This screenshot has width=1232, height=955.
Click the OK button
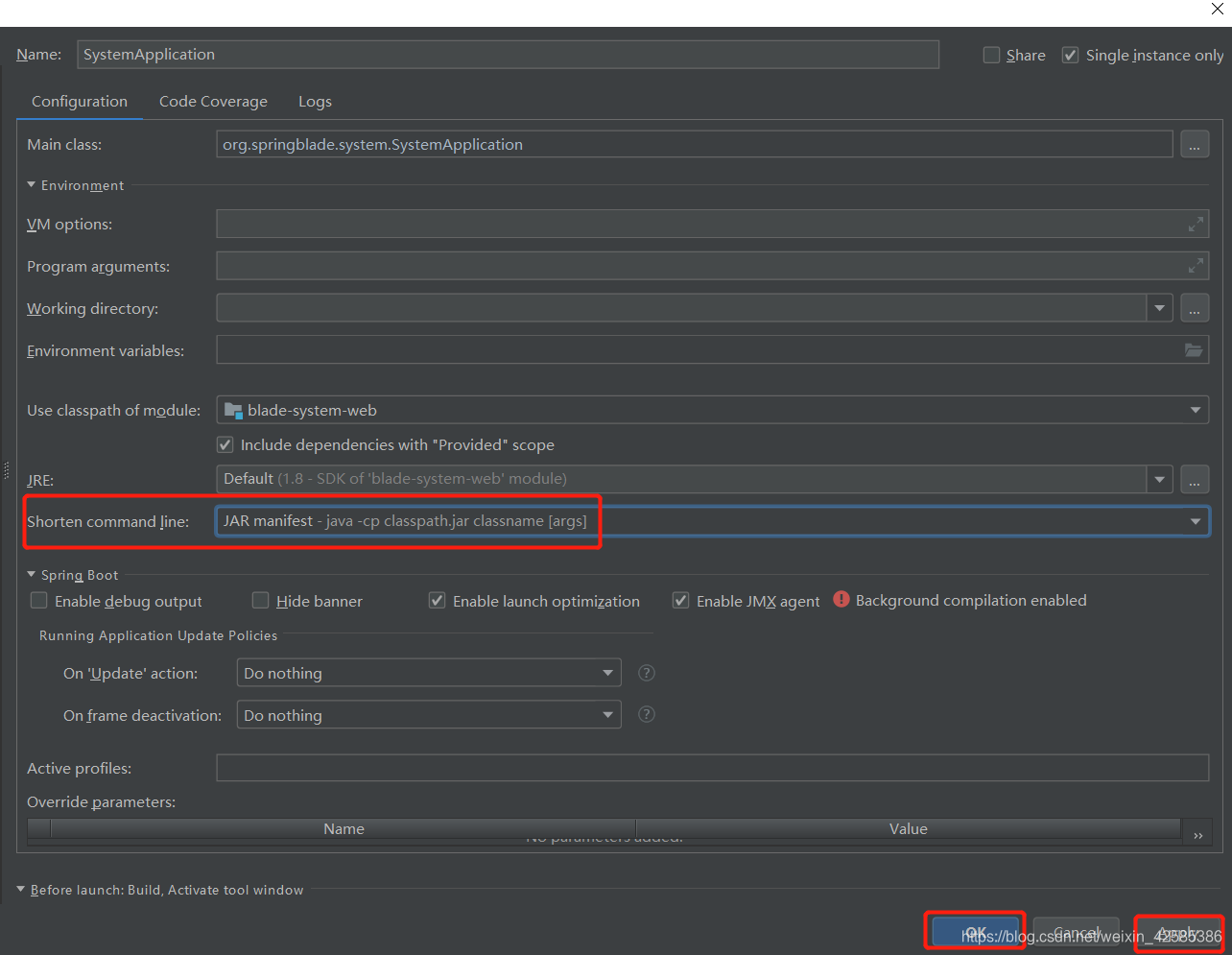pos(974,929)
